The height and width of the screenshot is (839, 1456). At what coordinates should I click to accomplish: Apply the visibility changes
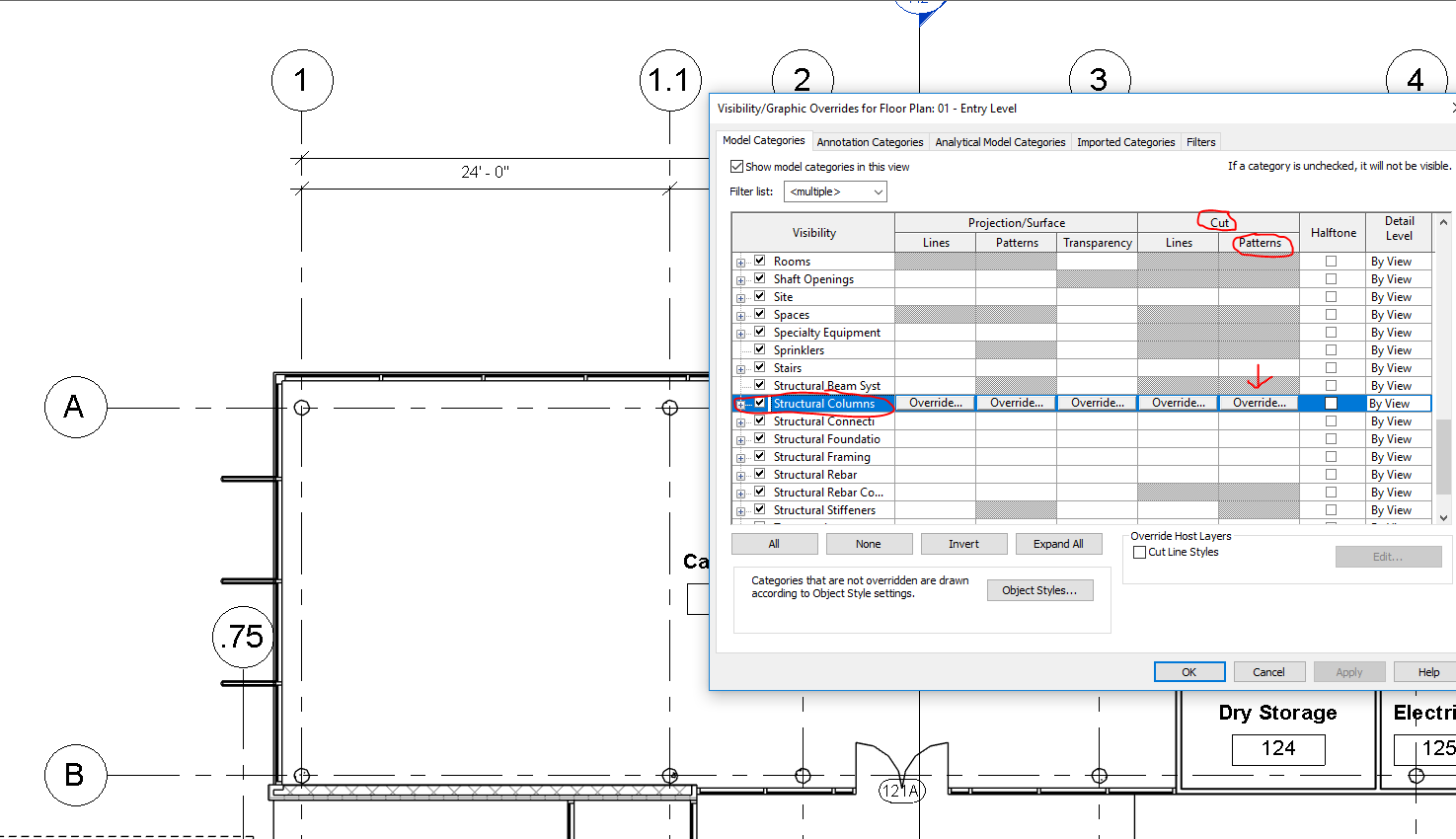(1348, 671)
